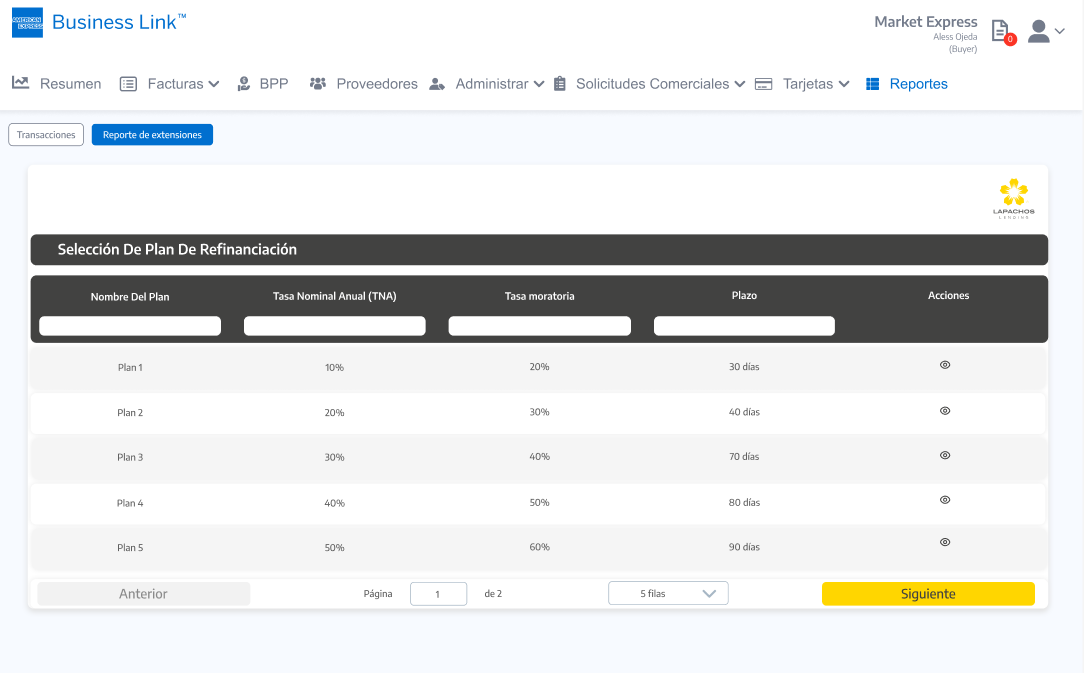Open the rows per page dropdown
The image size is (1084, 673).
click(x=668, y=593)
